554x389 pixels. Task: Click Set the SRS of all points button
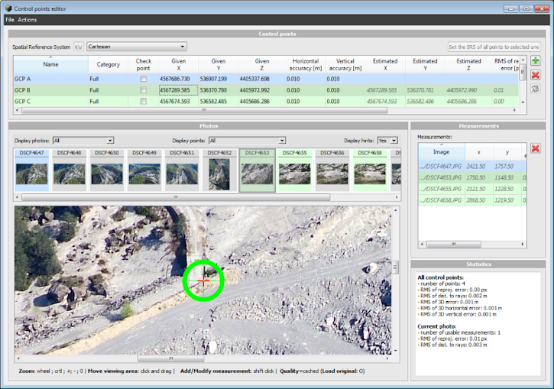click(494, 47)
